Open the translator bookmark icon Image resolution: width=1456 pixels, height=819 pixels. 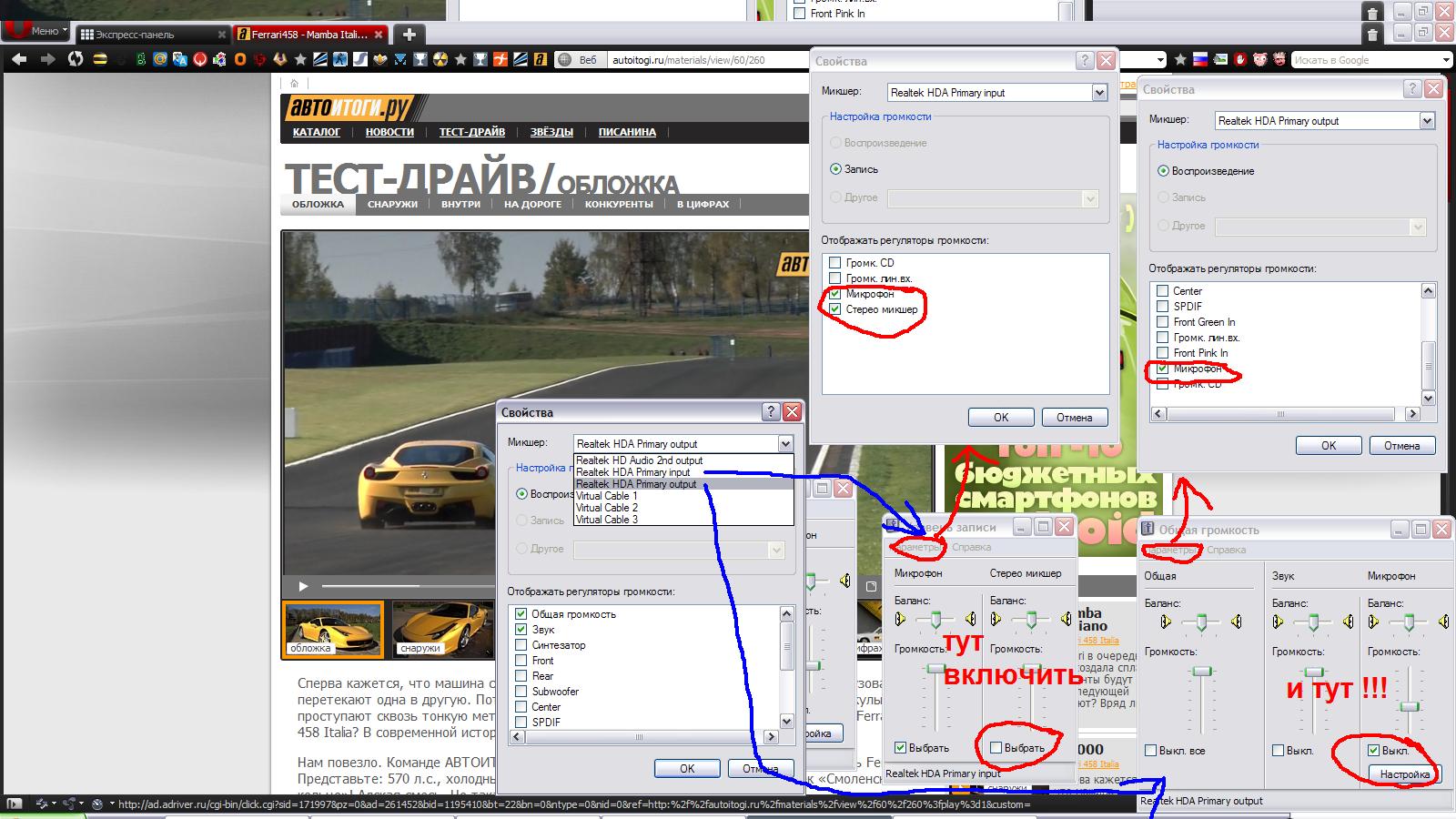tap(180, 59)
